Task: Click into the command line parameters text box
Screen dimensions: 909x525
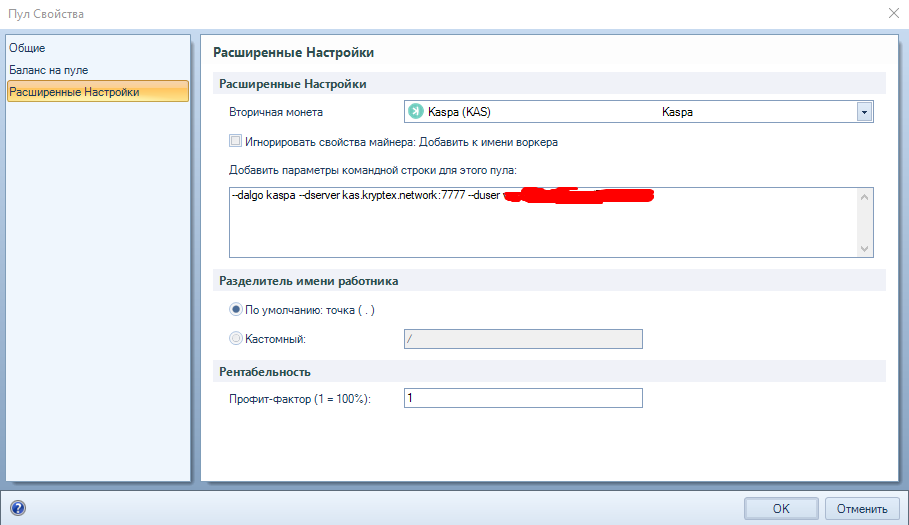Action: click(x=543, y=223)
